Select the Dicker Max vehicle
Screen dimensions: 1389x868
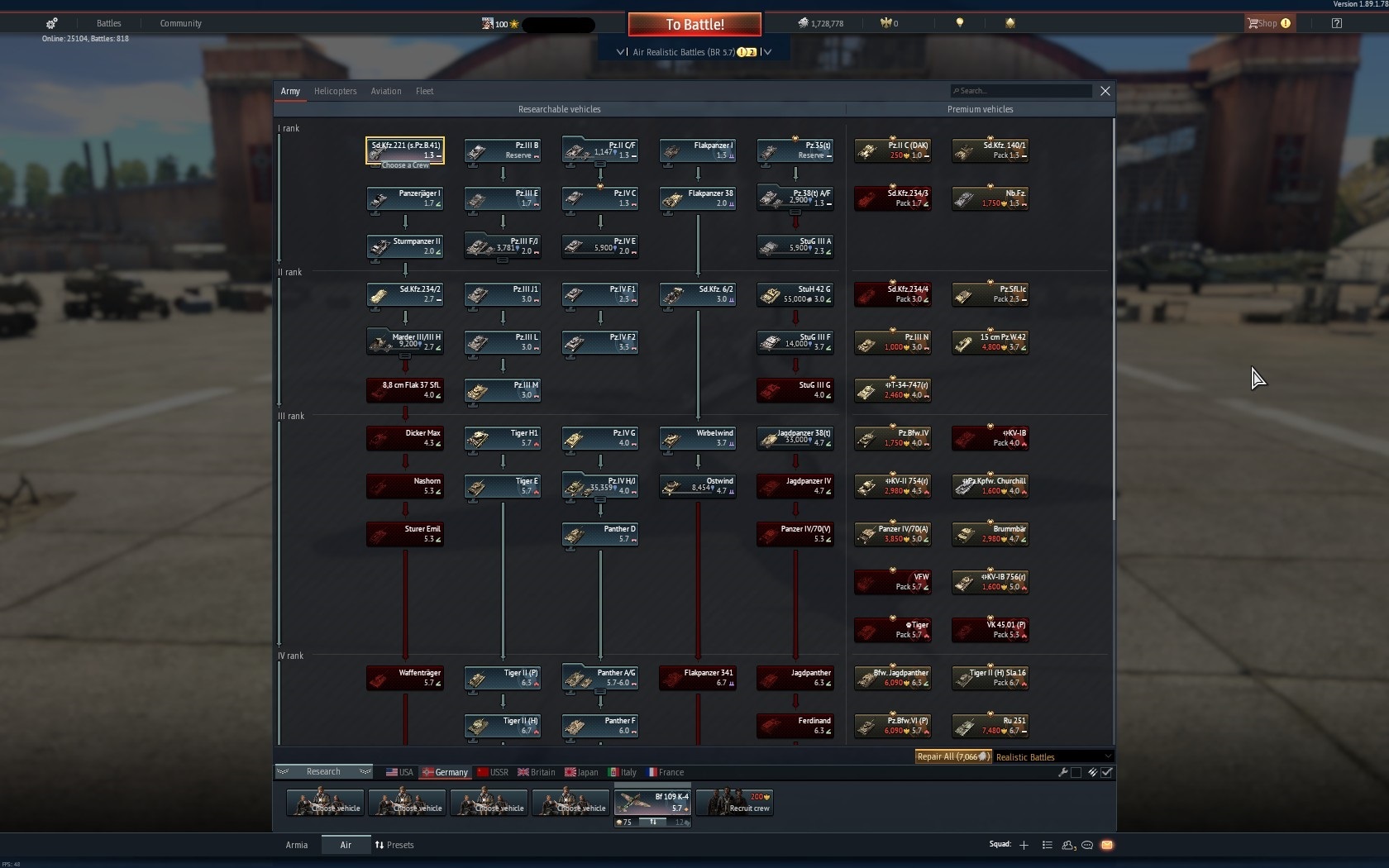[x=405, y=438]
